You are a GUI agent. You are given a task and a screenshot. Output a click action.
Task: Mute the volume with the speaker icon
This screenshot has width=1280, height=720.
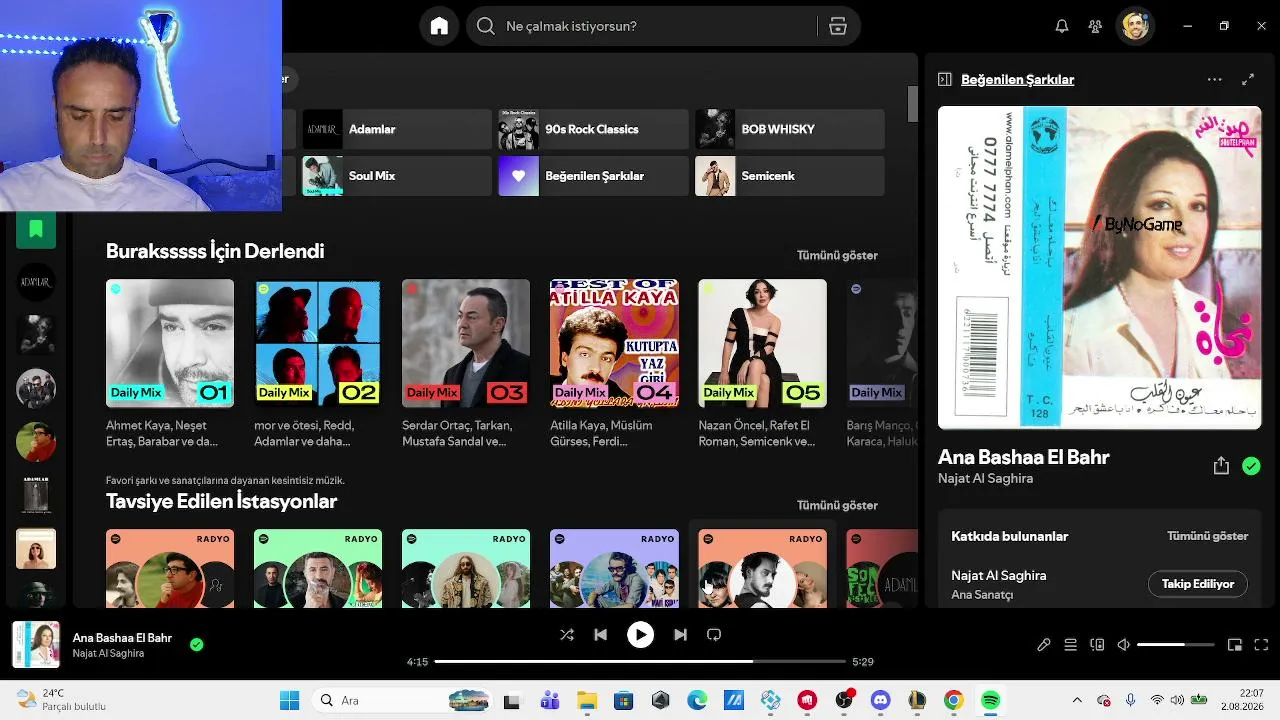click(1123, 645)
